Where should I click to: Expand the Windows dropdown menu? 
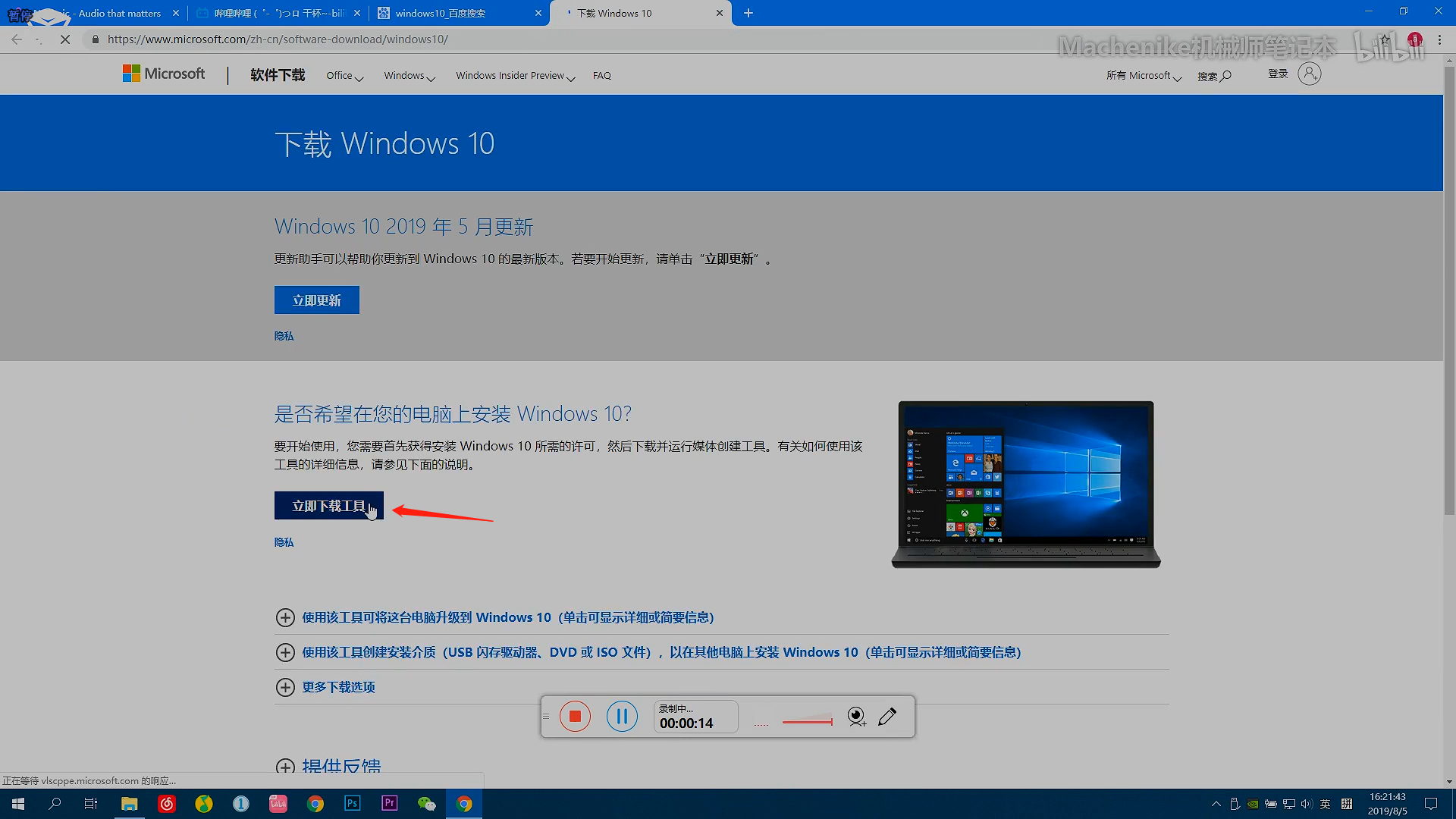pyautogui.click(x=409, y=76)
